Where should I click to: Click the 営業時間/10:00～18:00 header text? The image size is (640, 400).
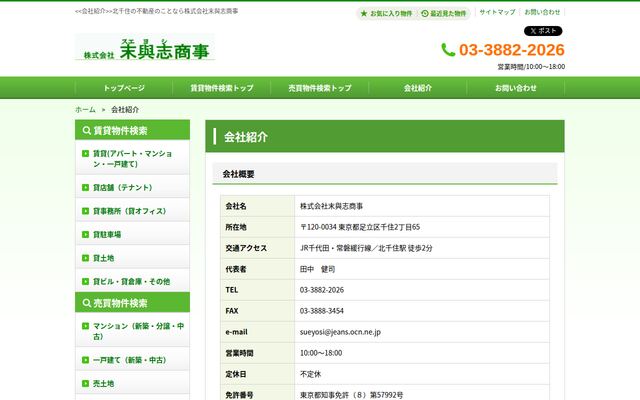[x=531, y=67]
